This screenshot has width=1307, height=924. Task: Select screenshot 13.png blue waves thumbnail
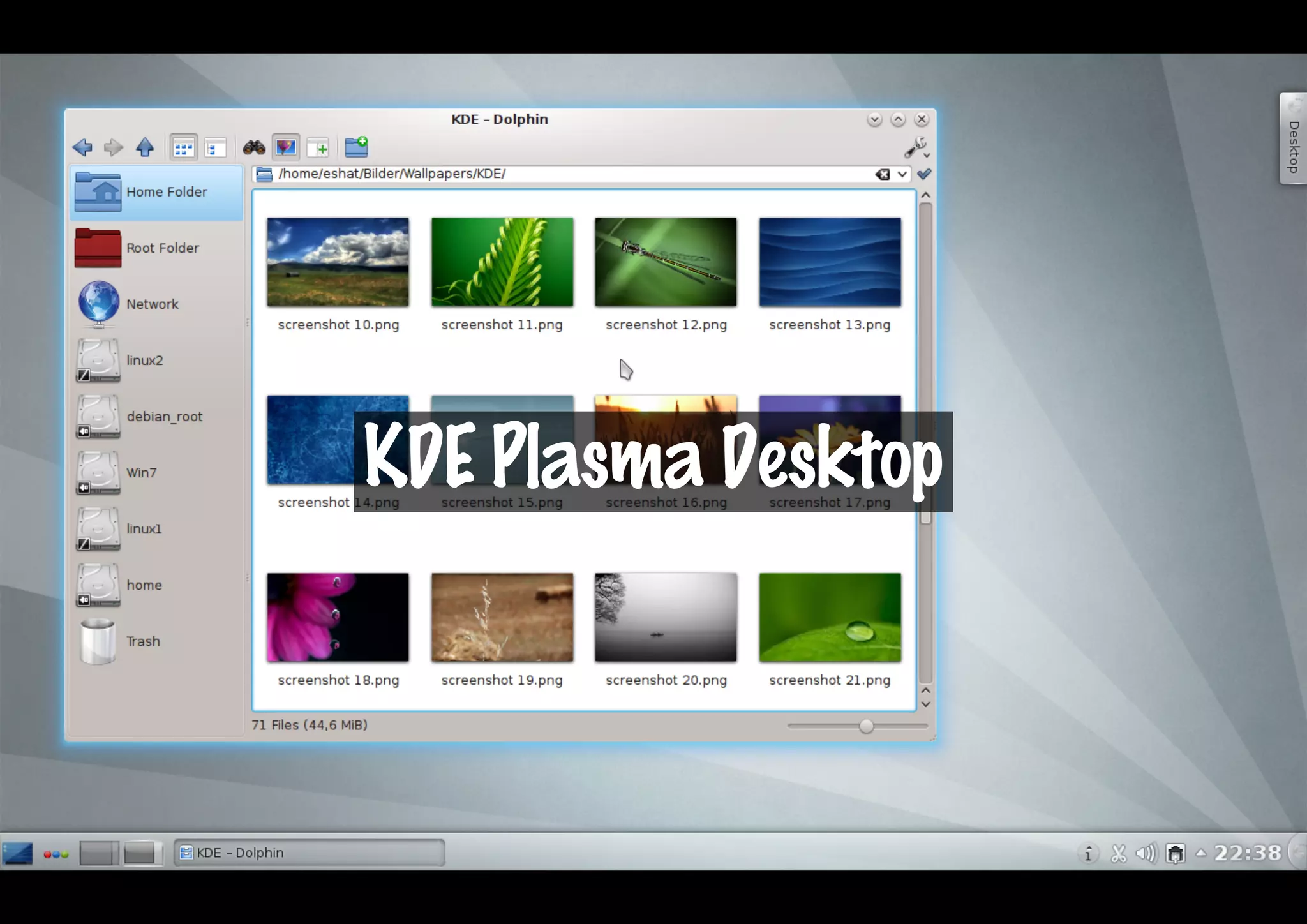pyautogui.click(x=830, y=262)
